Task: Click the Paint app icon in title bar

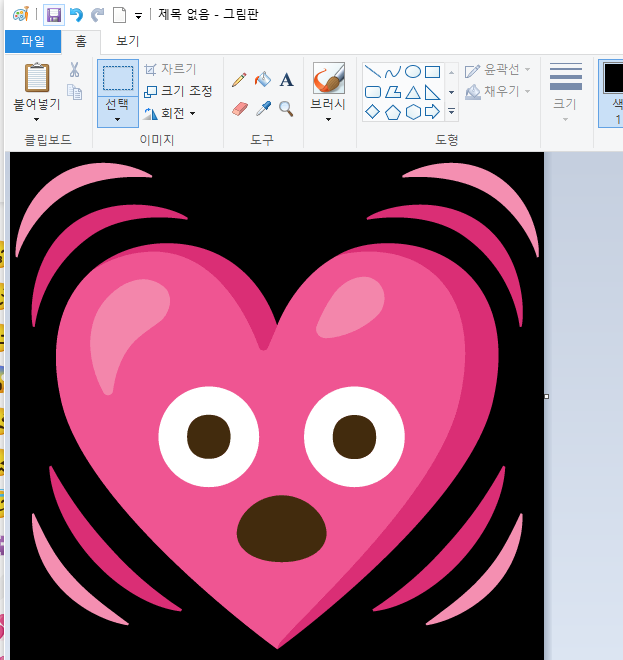Action: [21, 14]
